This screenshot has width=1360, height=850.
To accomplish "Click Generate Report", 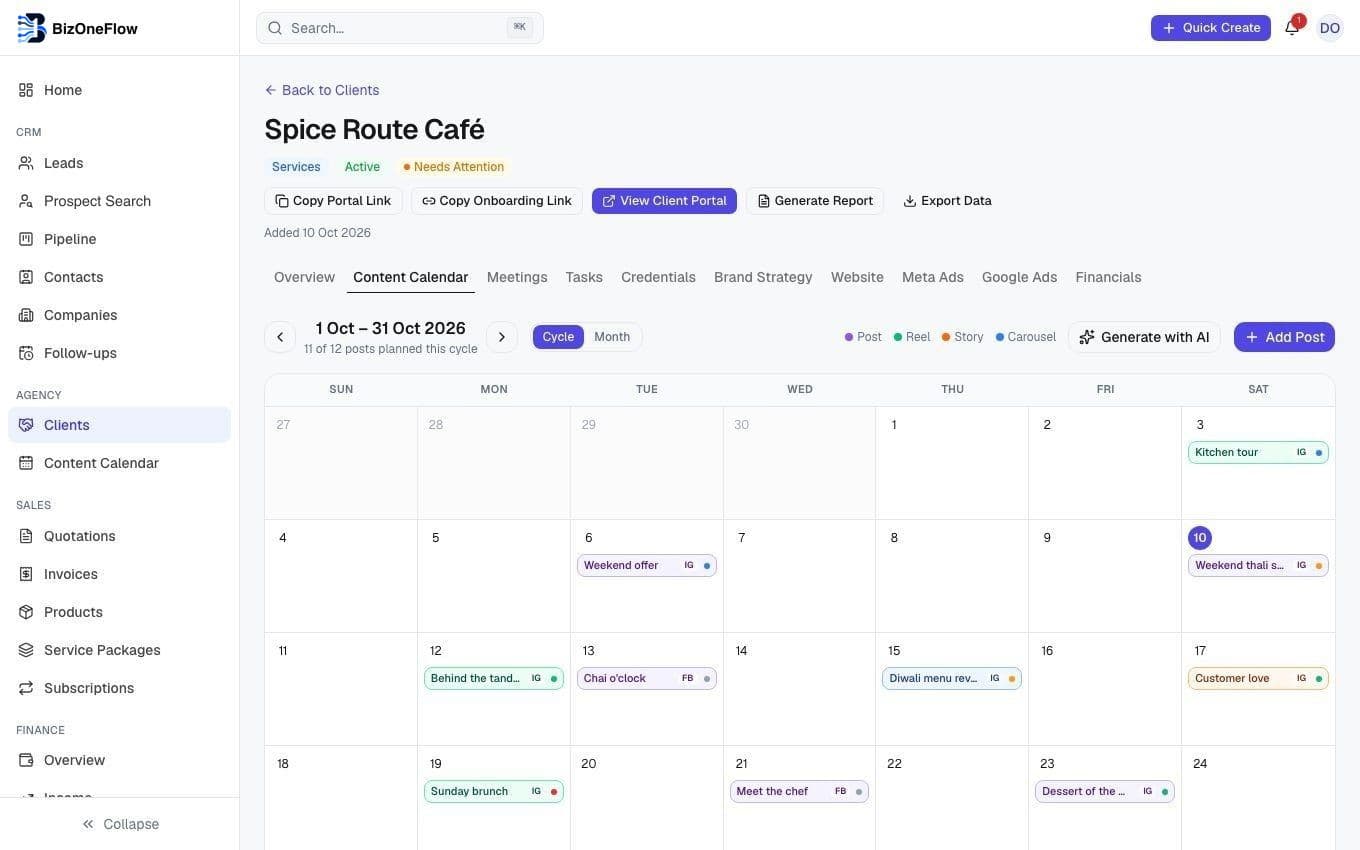I will click(815, 201).
